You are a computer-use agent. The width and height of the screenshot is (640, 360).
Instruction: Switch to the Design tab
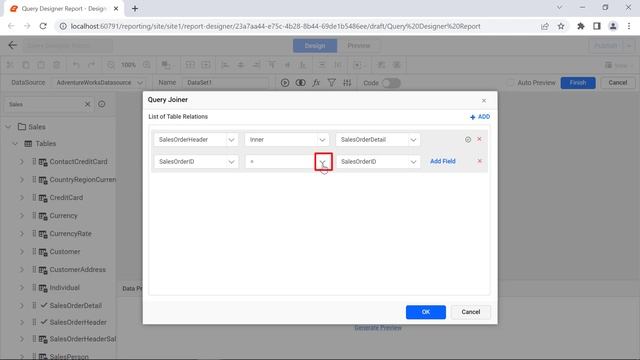click(x=315, y=46)
